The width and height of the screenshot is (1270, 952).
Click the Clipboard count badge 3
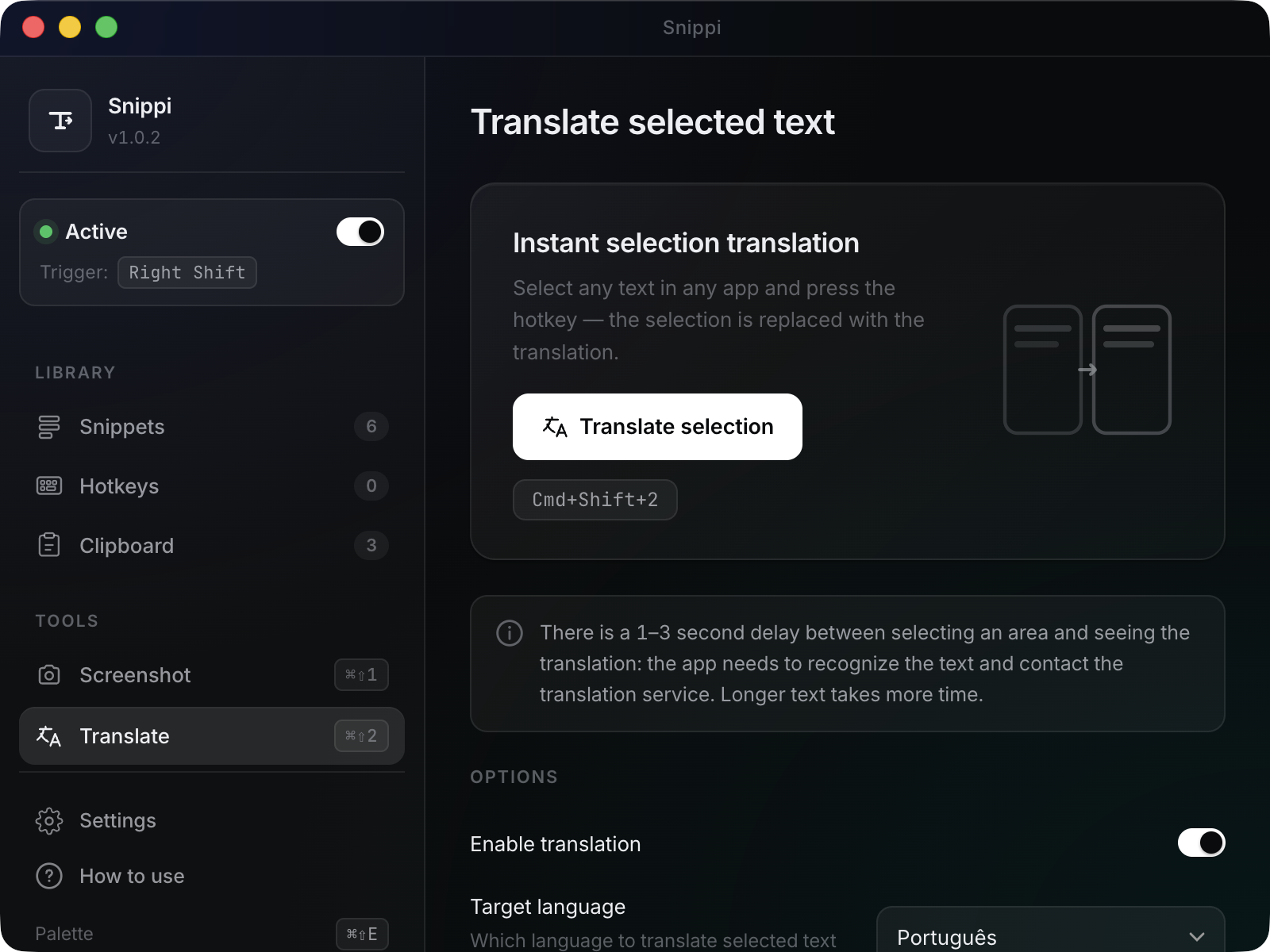pos(371,545)
